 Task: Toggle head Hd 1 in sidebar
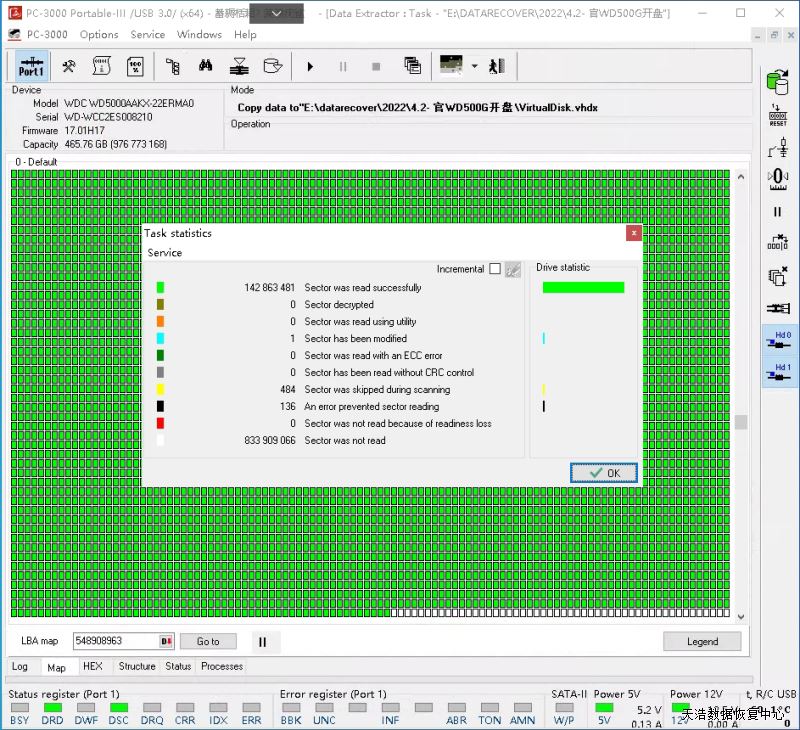pos(778,372)
